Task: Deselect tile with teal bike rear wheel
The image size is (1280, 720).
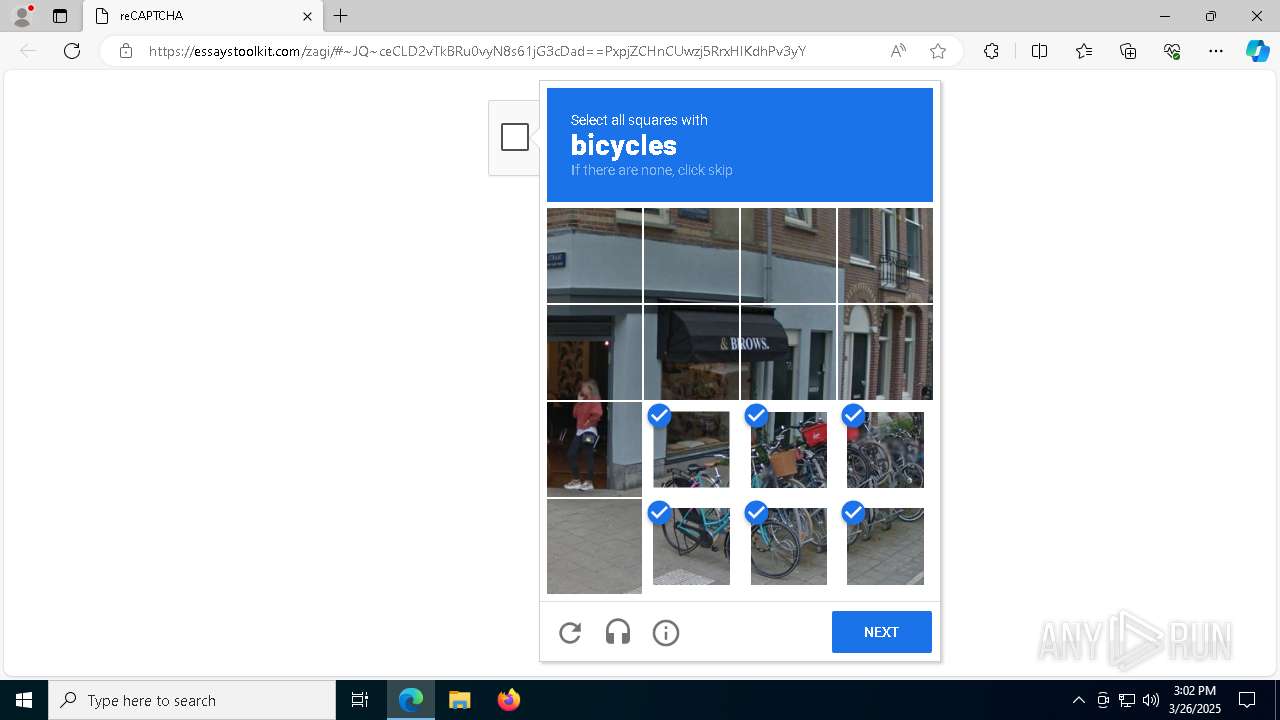Action: coord(788,546)
